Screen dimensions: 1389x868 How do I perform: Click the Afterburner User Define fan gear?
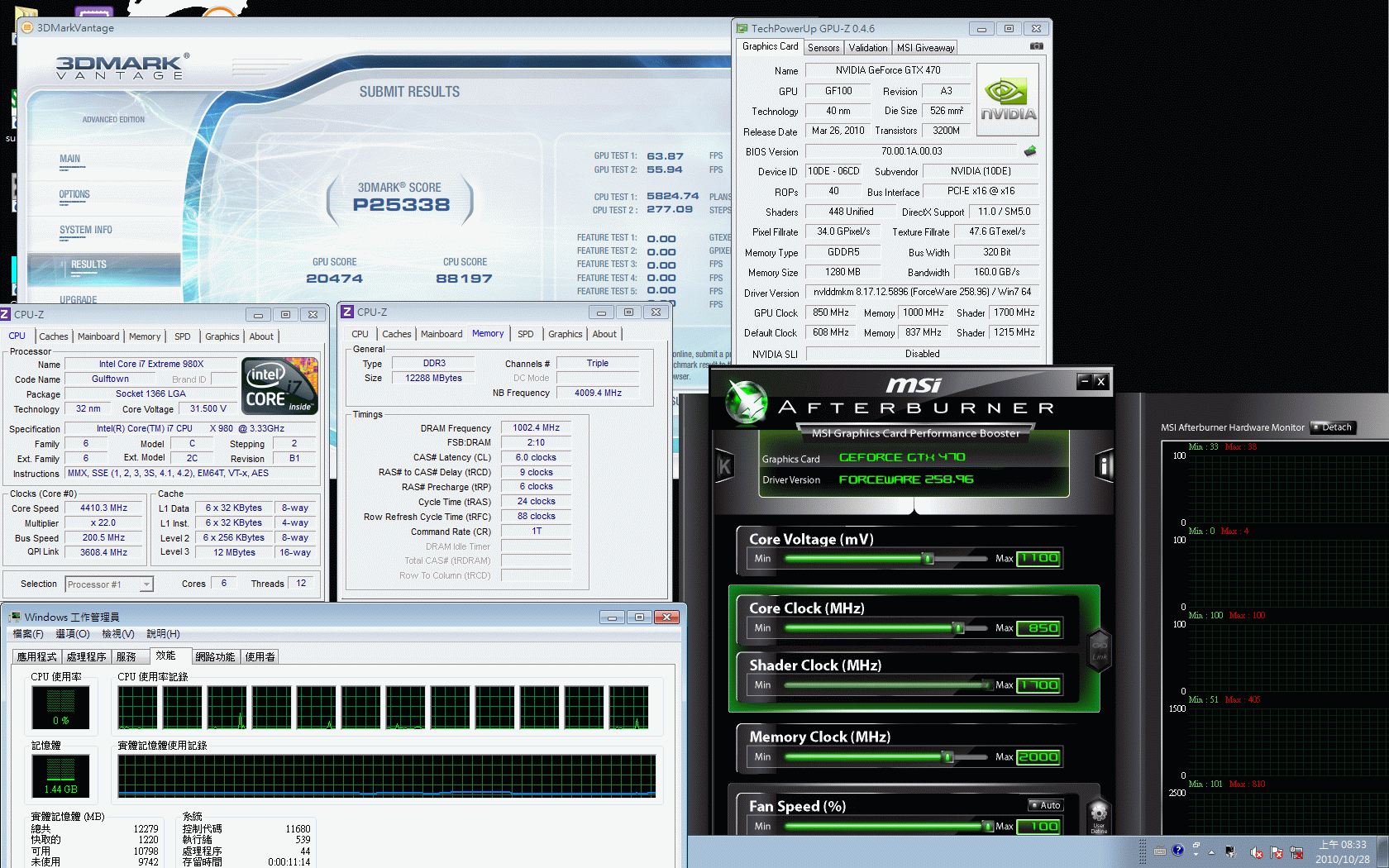coord(1099,816)
